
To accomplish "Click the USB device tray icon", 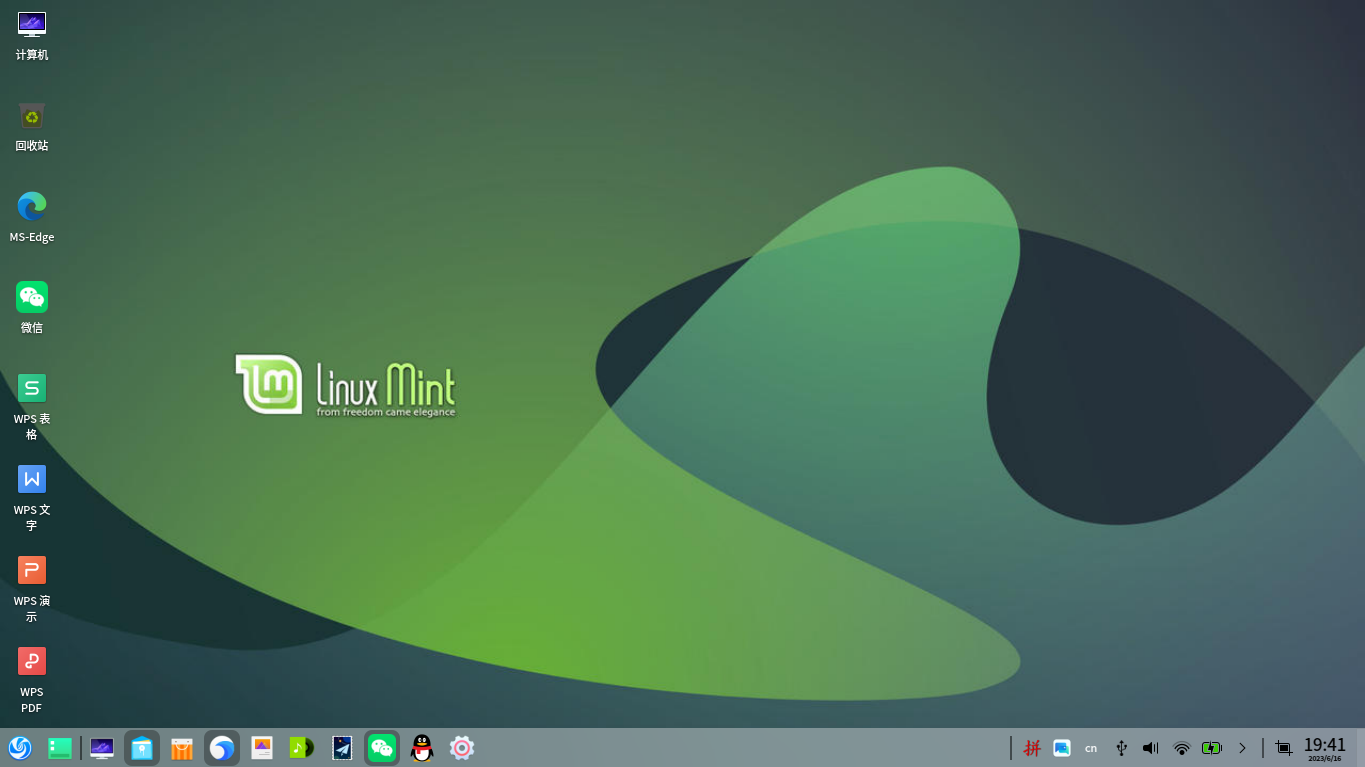I will (x=1121, y=748).
